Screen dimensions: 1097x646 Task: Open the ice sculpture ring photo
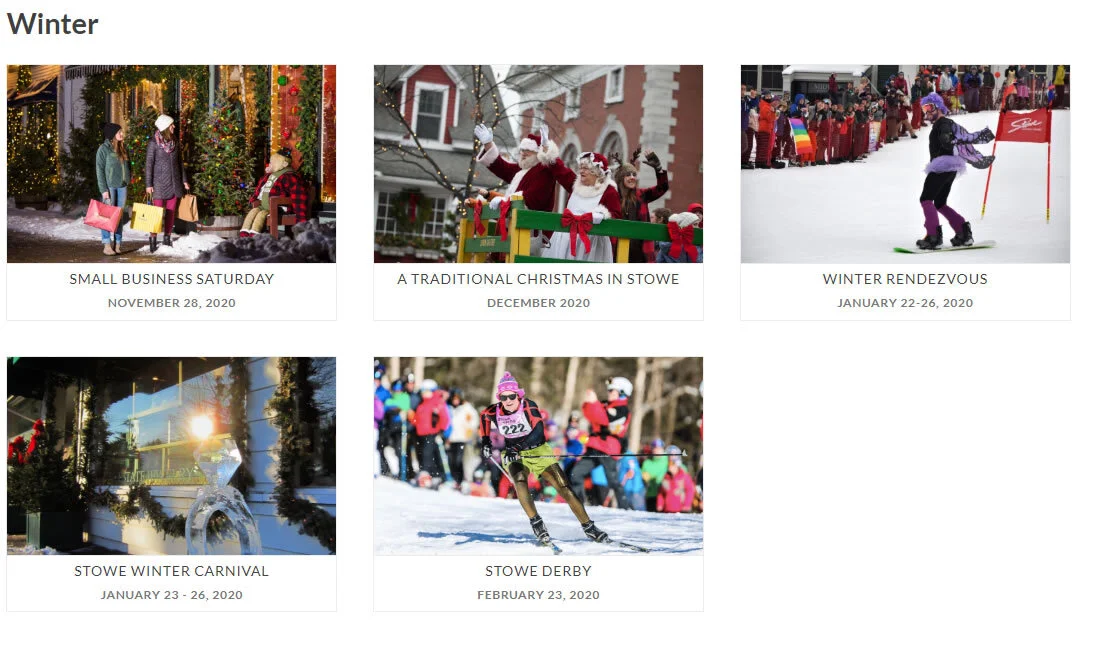pyautogui.click(x=171, y=456)
